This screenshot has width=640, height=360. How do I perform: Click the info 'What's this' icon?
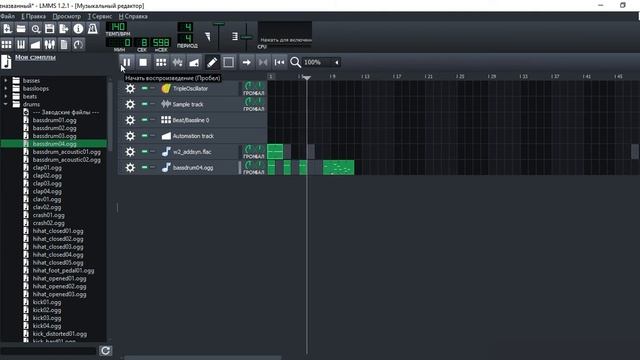pos(78,29)
